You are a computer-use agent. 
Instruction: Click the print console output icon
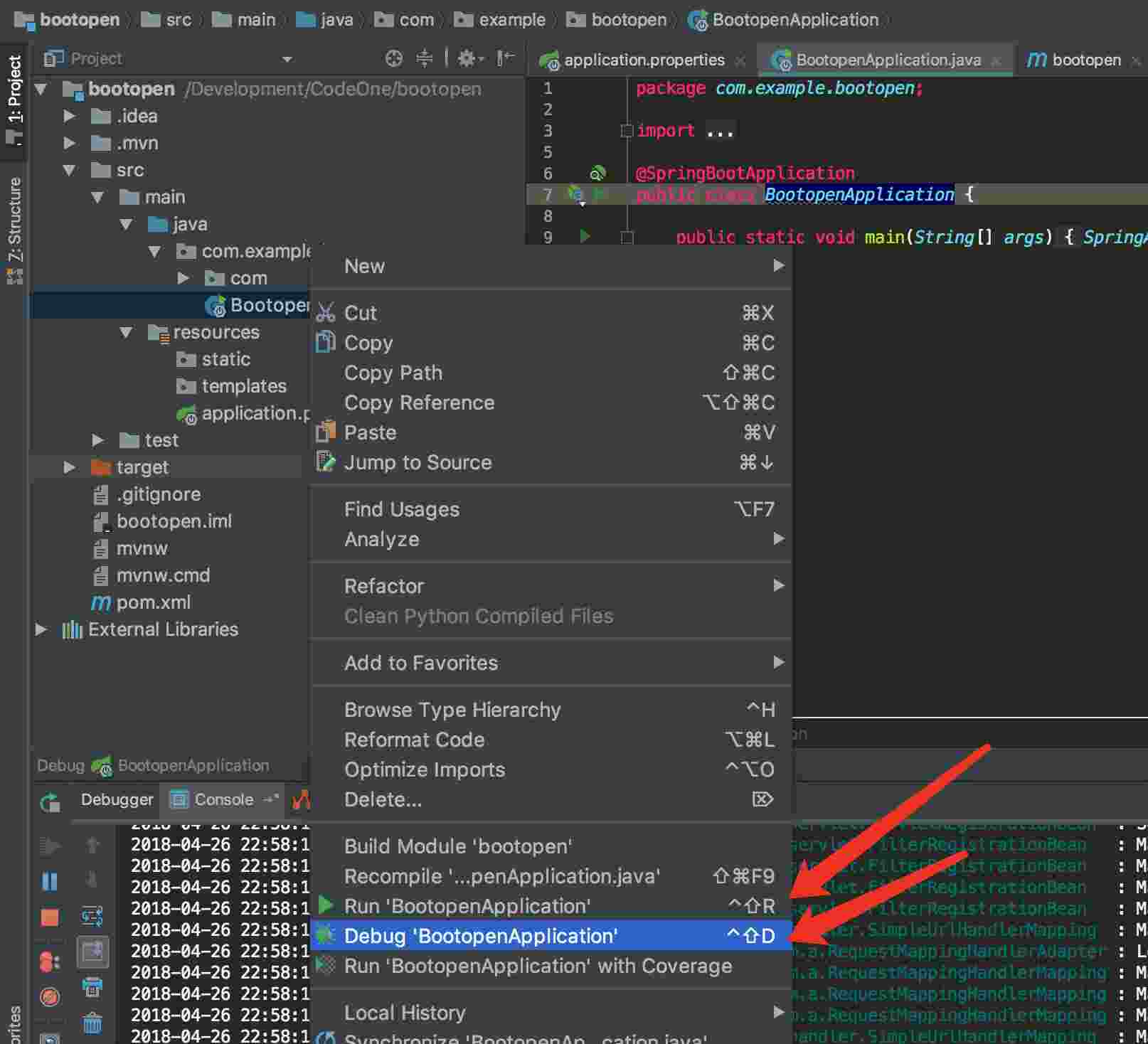92,987
